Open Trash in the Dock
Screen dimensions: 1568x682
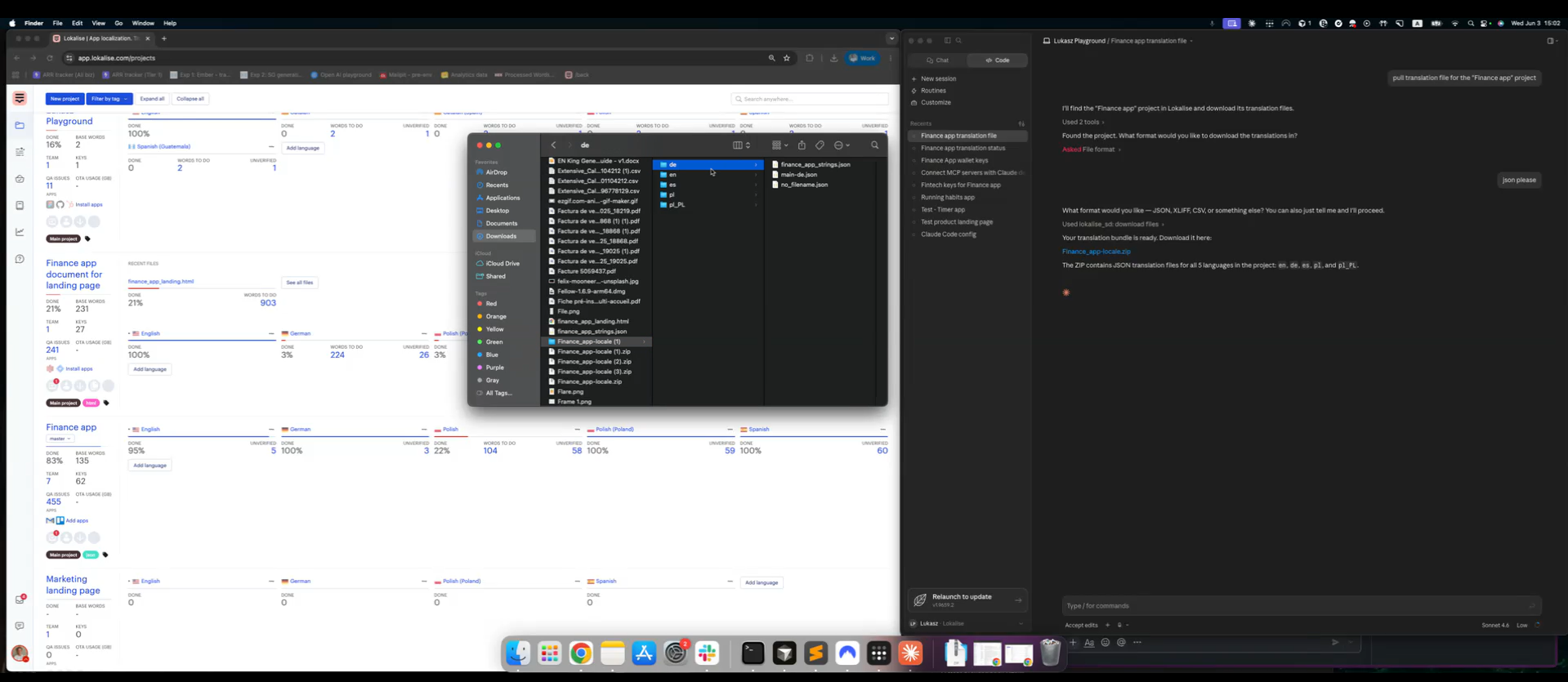1050,653
